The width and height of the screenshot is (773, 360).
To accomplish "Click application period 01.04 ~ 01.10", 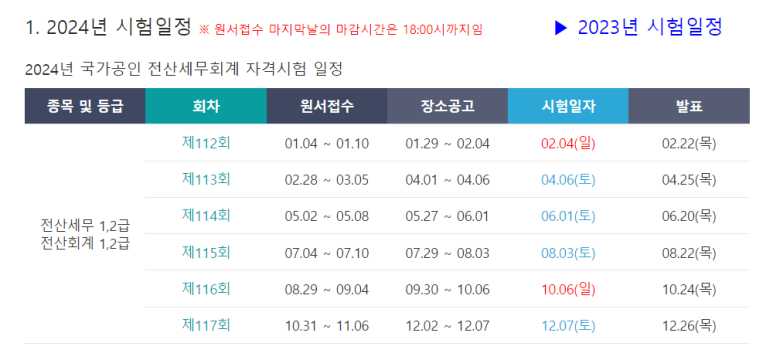I will [327, 144].
